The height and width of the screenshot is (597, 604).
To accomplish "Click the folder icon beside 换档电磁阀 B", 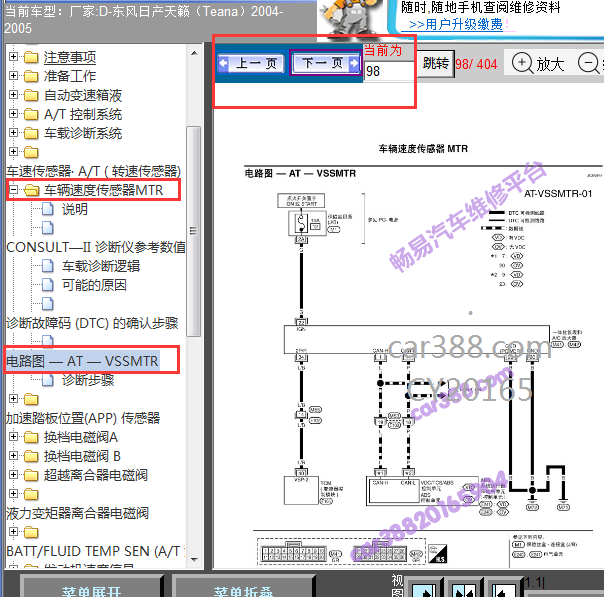I will (31, 456).
